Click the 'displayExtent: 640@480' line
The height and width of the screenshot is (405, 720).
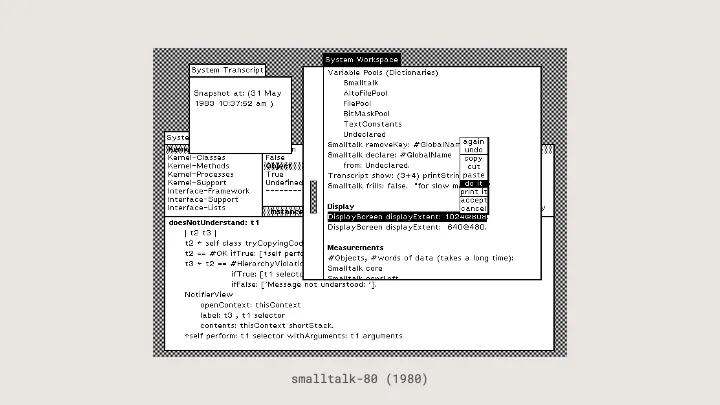point(407,227)
